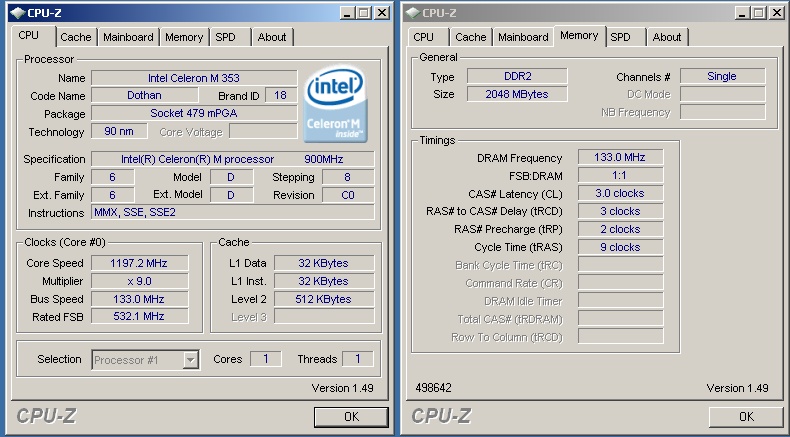Click the CPU-Z title bar icon in right window
790x437 pixels.
point(413,13)
